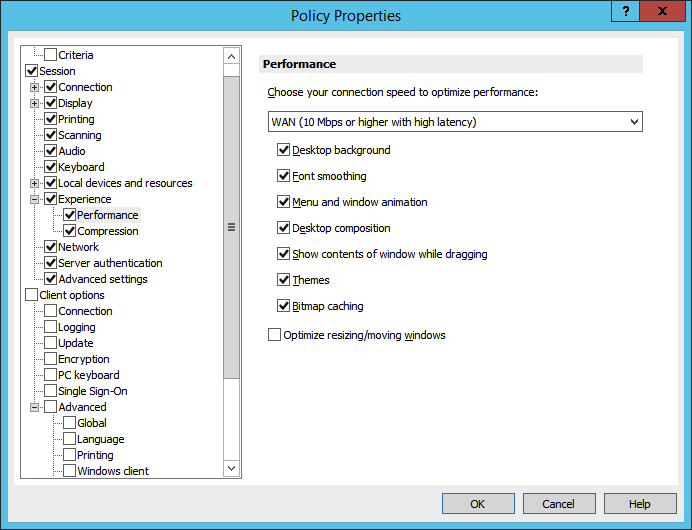Open the Single Sign-On settings page
The width and height of the screenshot is (692, 530).
tap(92, 391)
